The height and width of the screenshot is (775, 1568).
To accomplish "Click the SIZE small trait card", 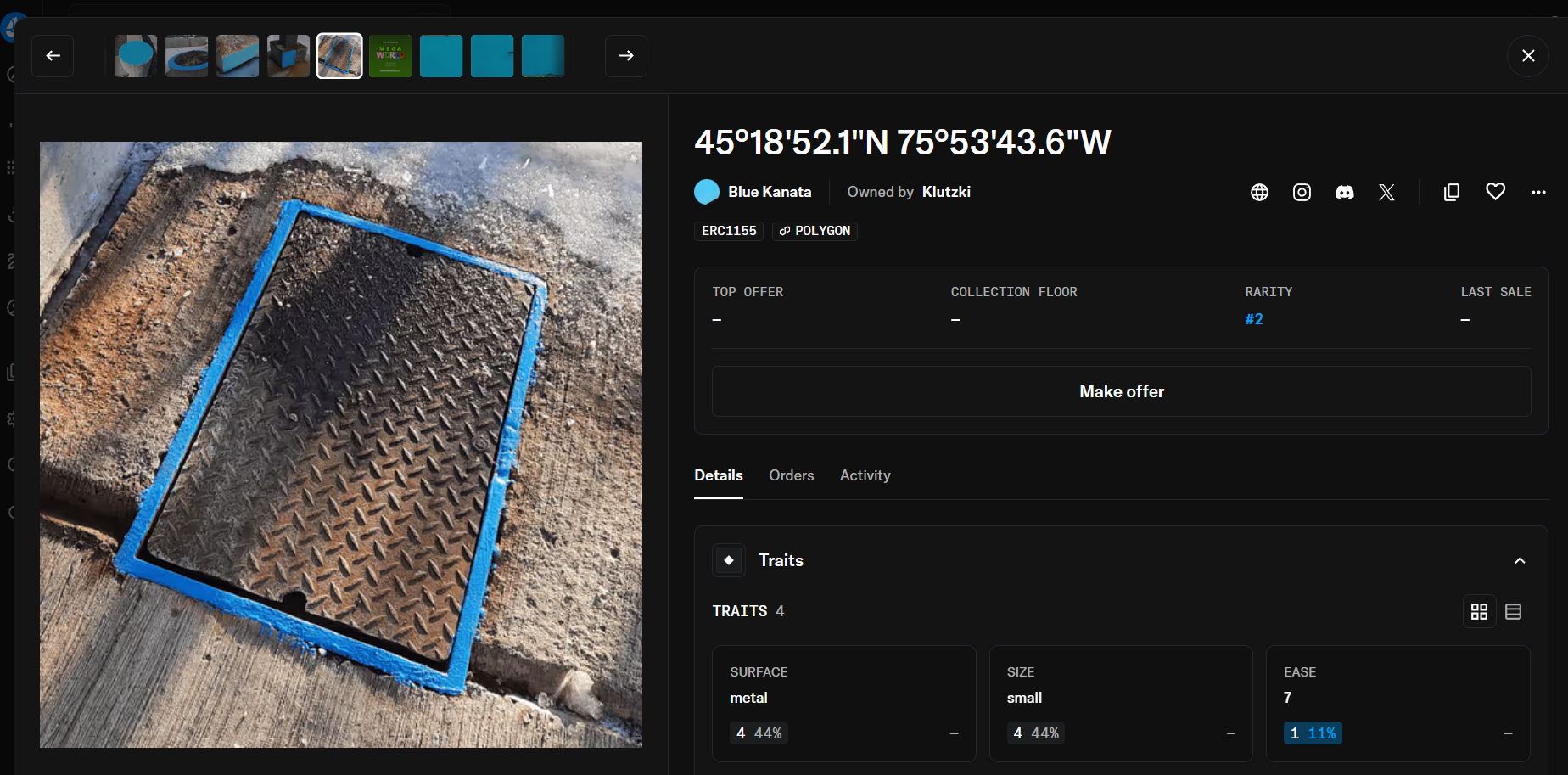I will coord(1121,704).
